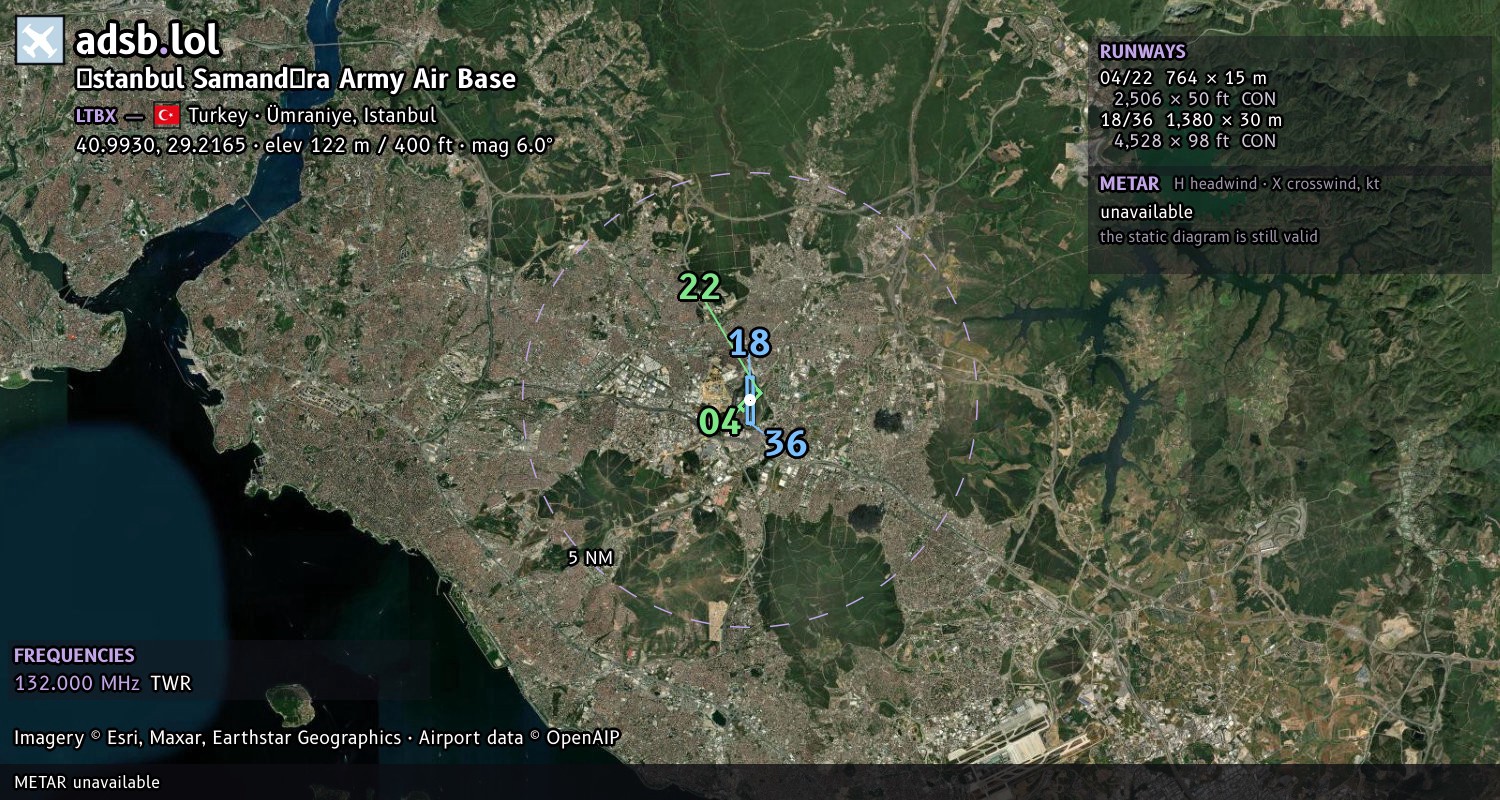Viewport: 1500px width, 800px height.
Task: Click the 5 NM range ring label
Action: click(590, 558)
